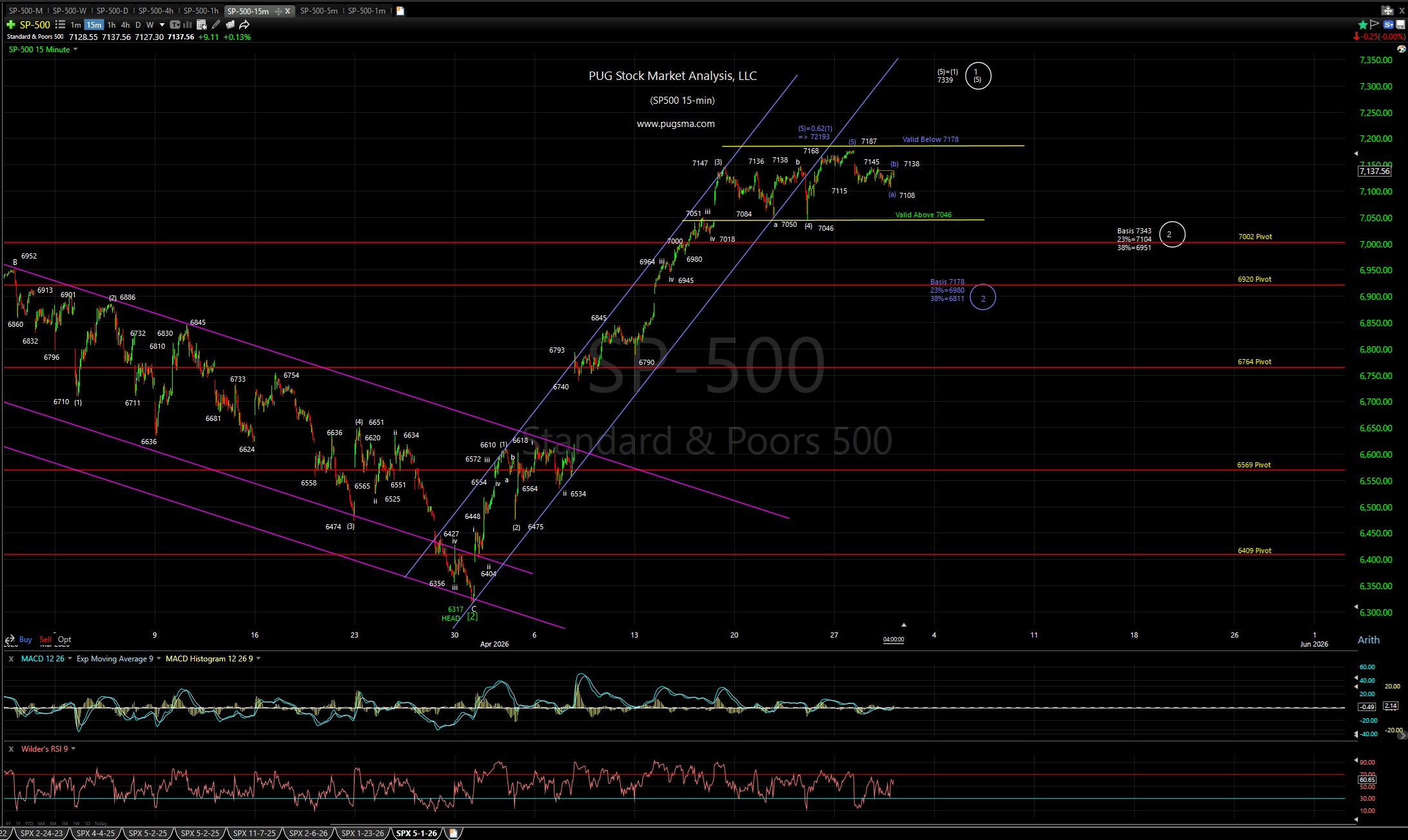1408x840 pixels.
Task: Click the green plus add-symbol icon
Action: pos(10,24)
